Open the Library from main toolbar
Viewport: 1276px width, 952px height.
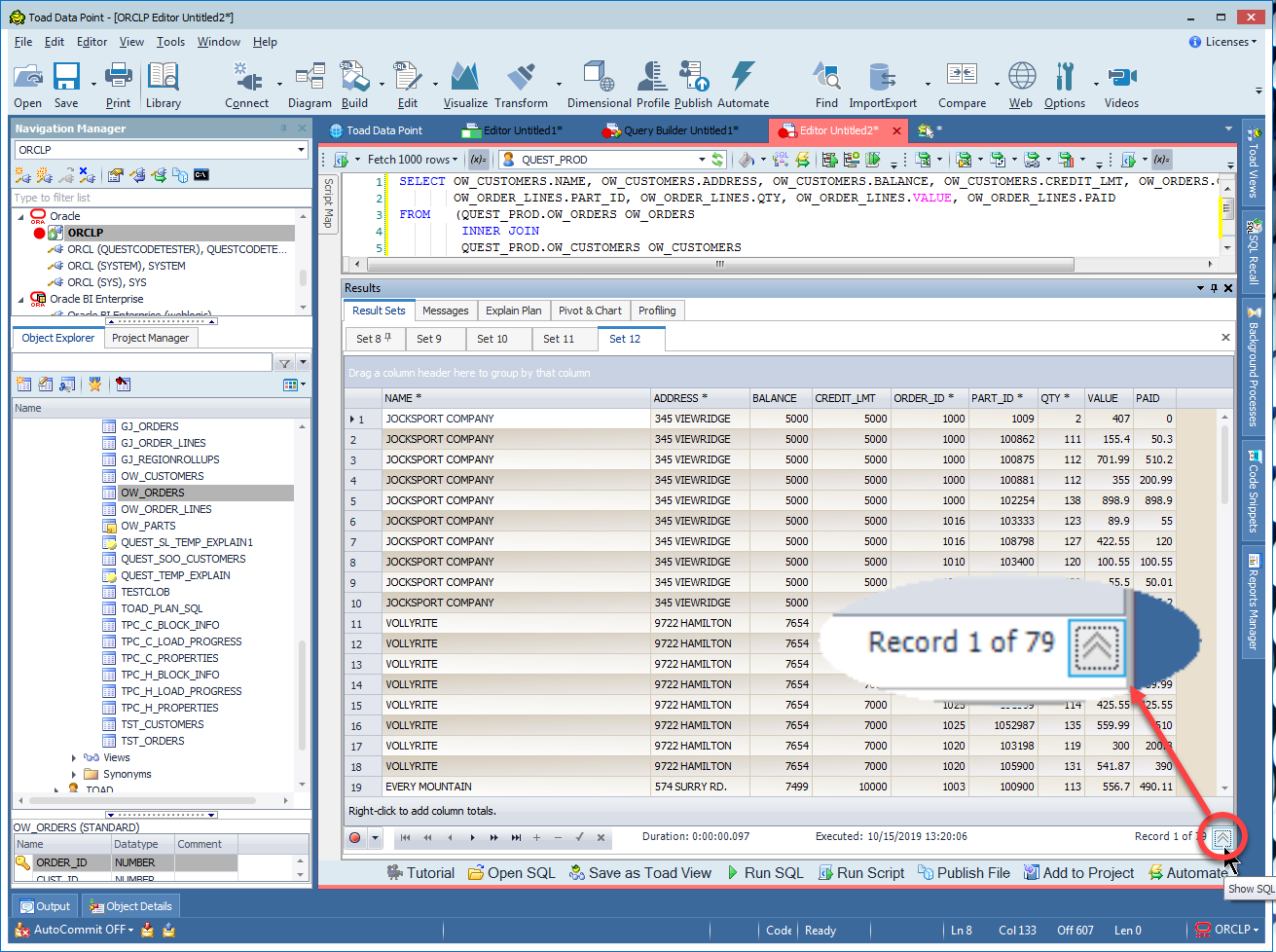coord(164,85)
